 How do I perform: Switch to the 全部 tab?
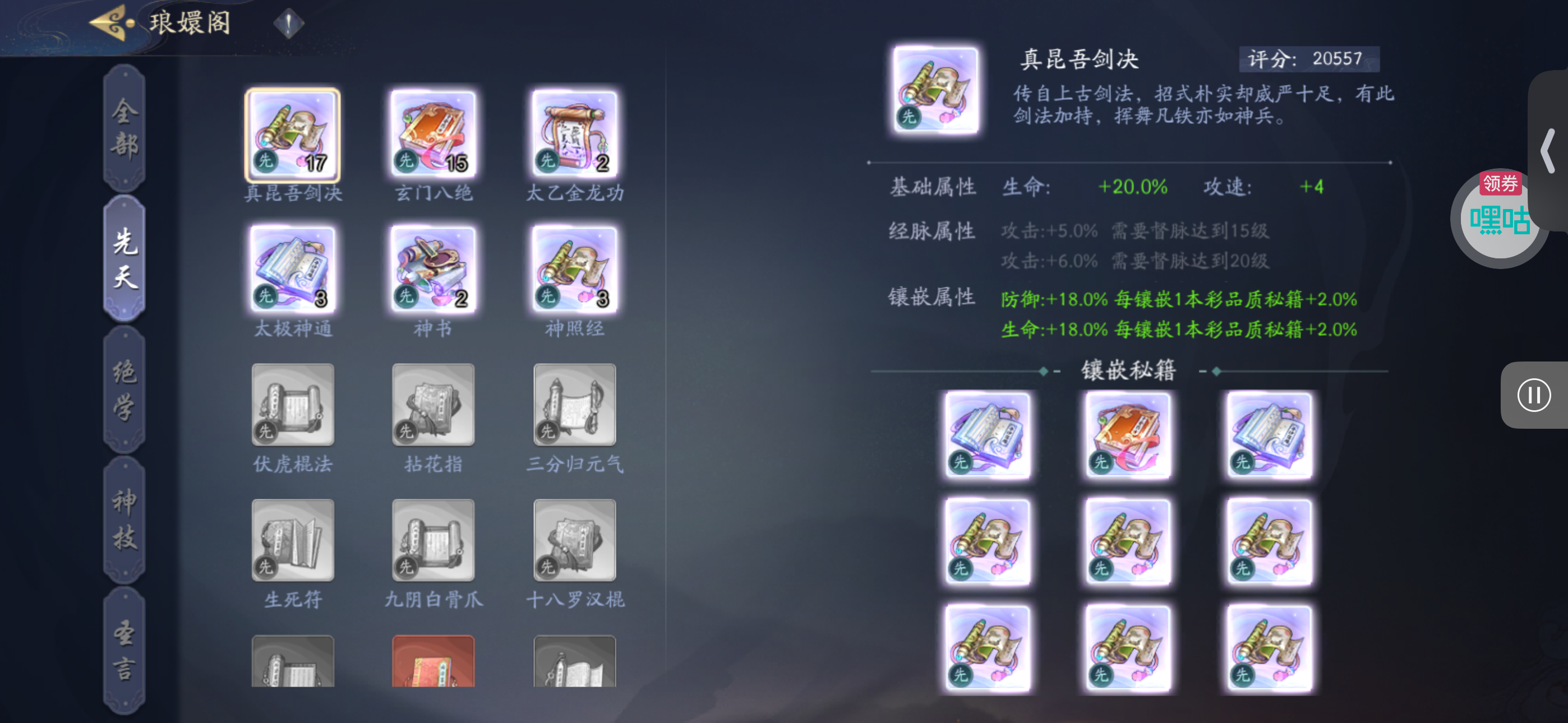click(x=125, y=128)
